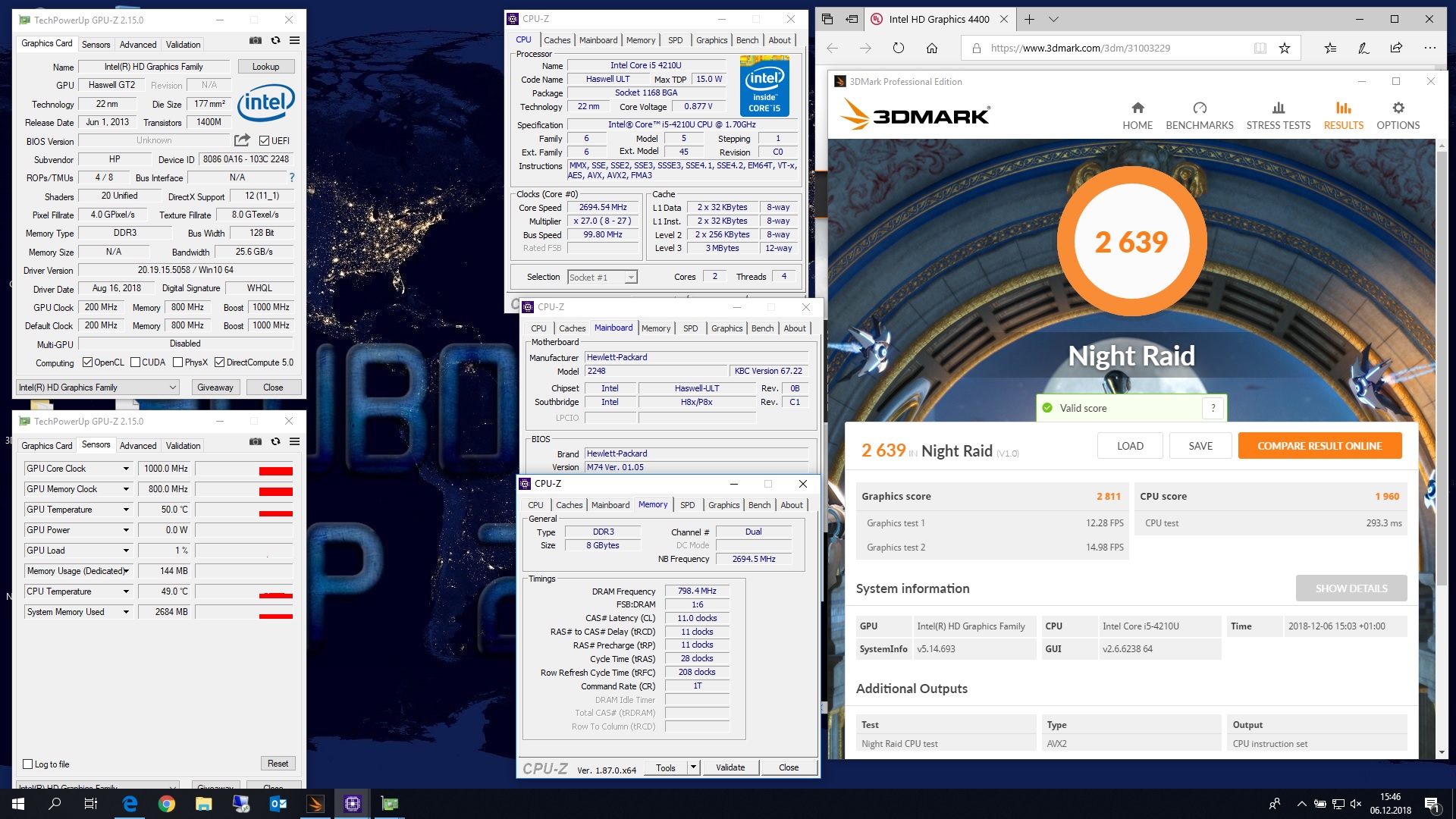This screenshot has height=819, width=1456.
Task: Click the Validate button in CPU-Z
Action: [730, 767]
